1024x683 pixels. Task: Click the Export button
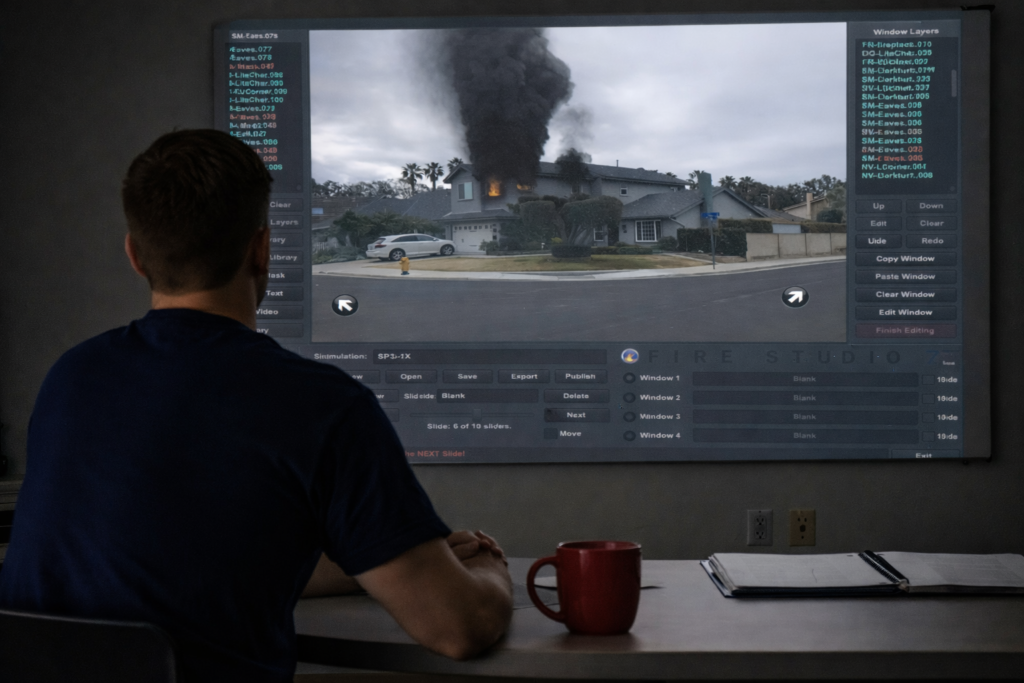click(x=524, y=377)
